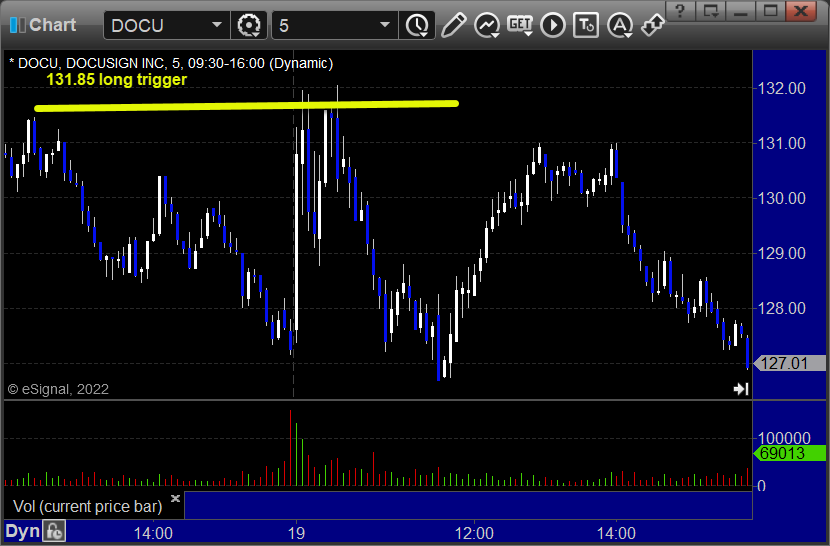
Task: Click the 100000 volume axis label
Action: (784, 438)
